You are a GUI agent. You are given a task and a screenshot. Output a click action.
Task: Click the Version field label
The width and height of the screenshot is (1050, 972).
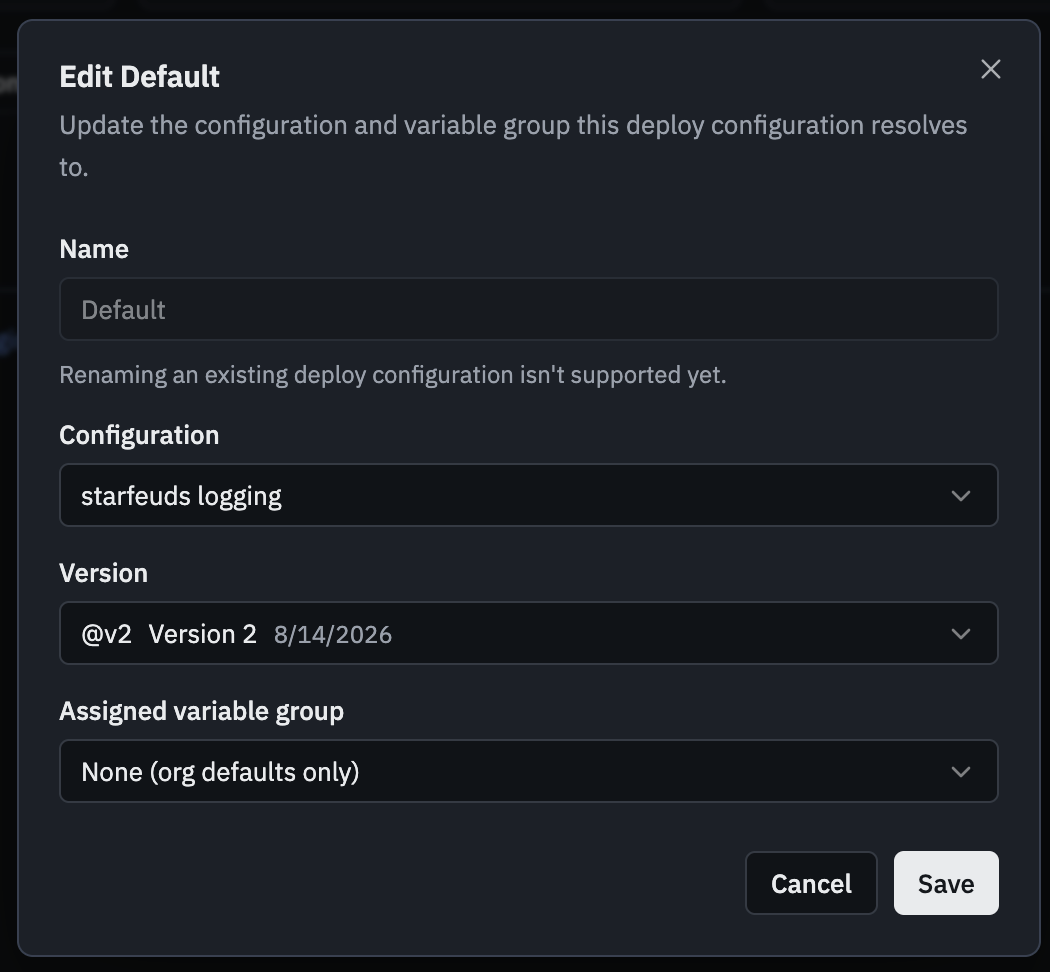[103, 573]
